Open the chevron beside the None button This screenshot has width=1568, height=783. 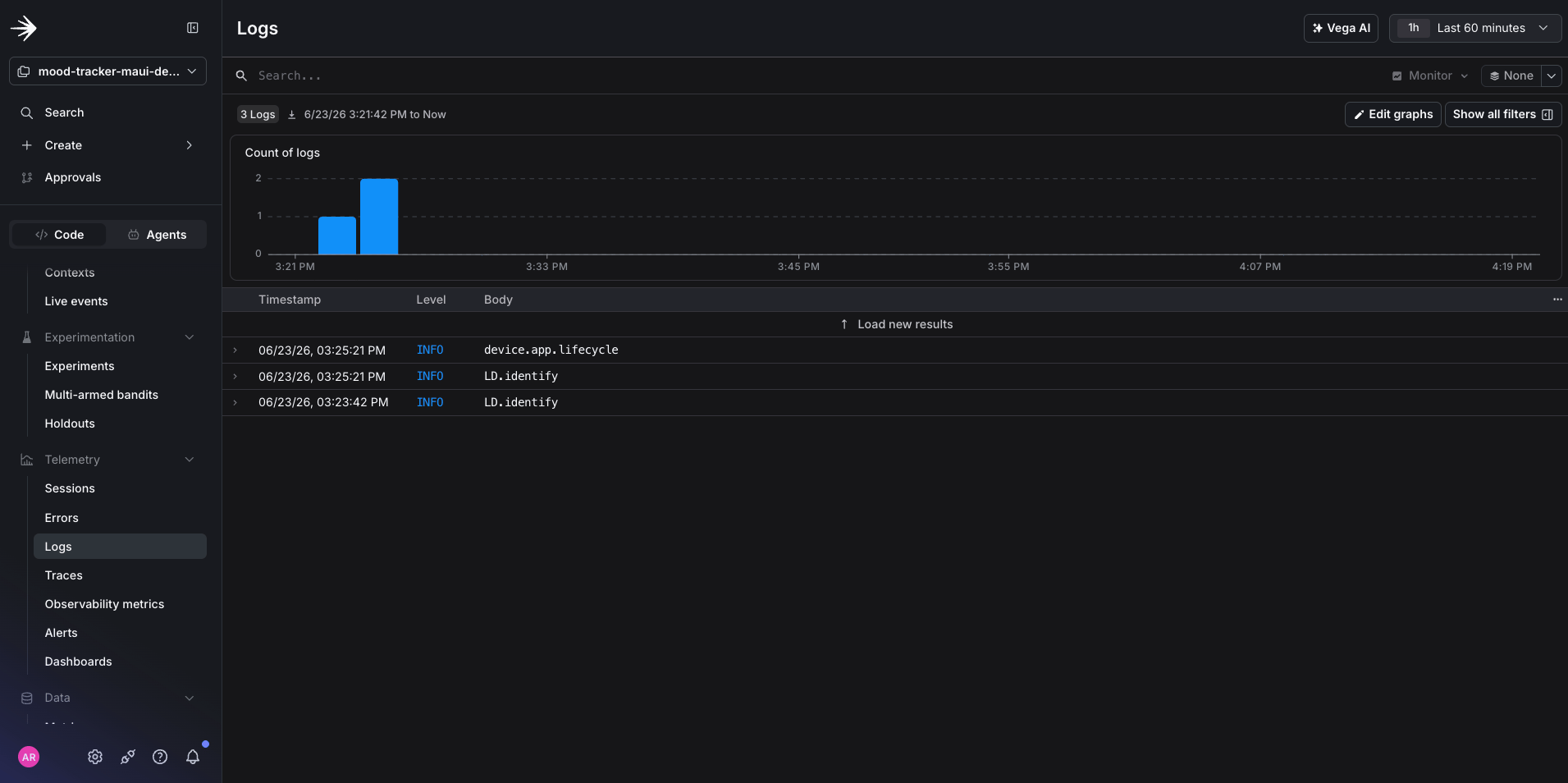click(1551, 76)
